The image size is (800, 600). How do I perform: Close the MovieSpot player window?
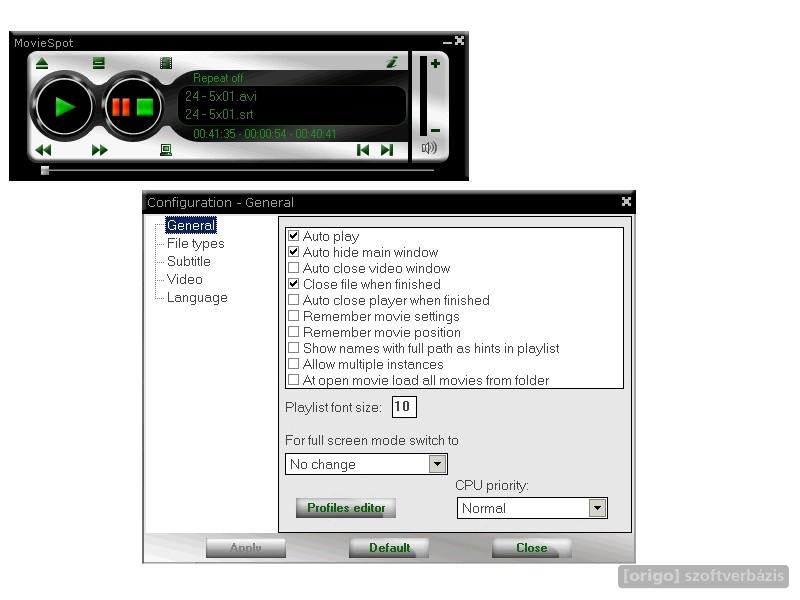460,40
